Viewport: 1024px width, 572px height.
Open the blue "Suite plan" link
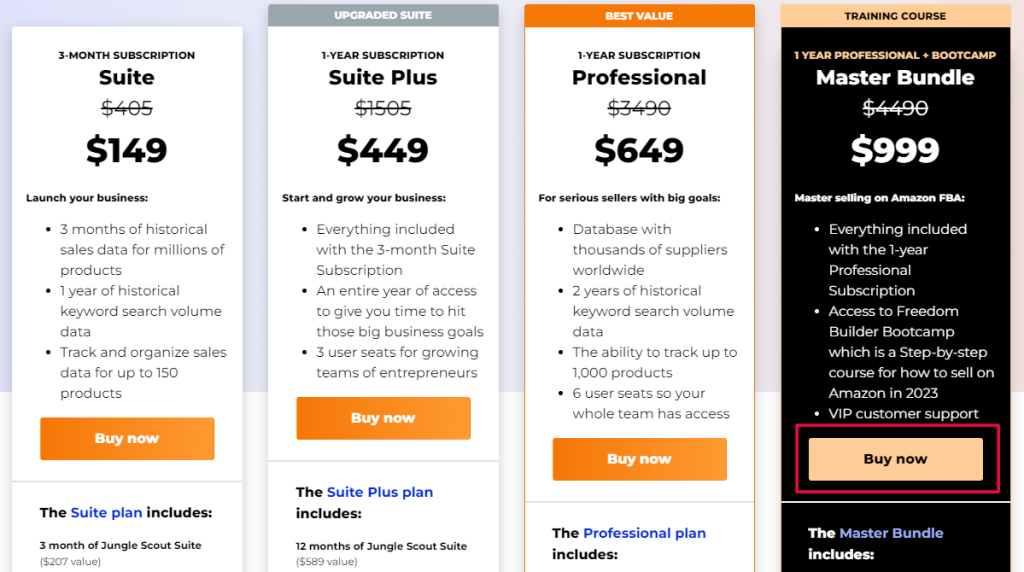[107, 512]
